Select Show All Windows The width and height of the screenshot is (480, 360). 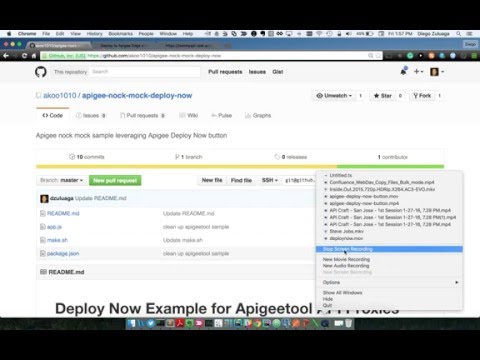342,293
